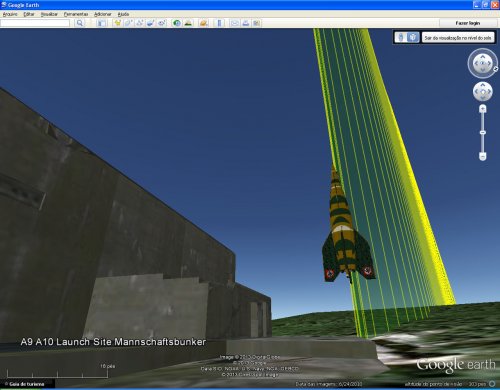The image size is (500, 390).
Task: Click the move-up arrow on the hand joystick
Action: tap(482, 85)
